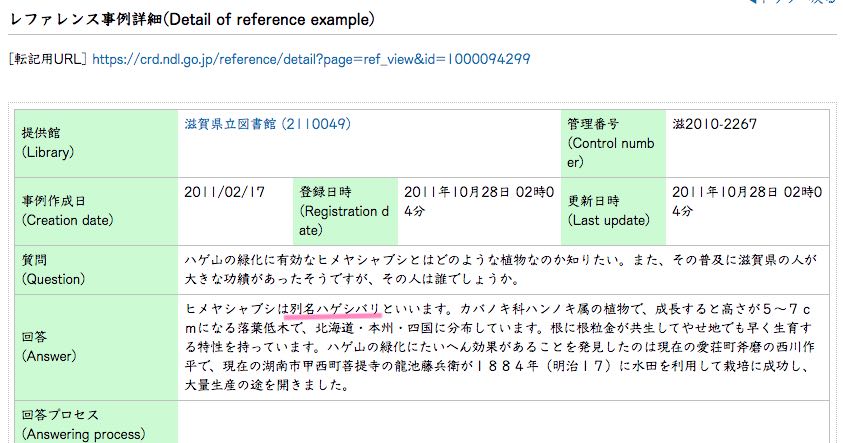The image size is (843, 443).
Task: Click the [転記用URL] label text
Action: (x=47, y=59)
